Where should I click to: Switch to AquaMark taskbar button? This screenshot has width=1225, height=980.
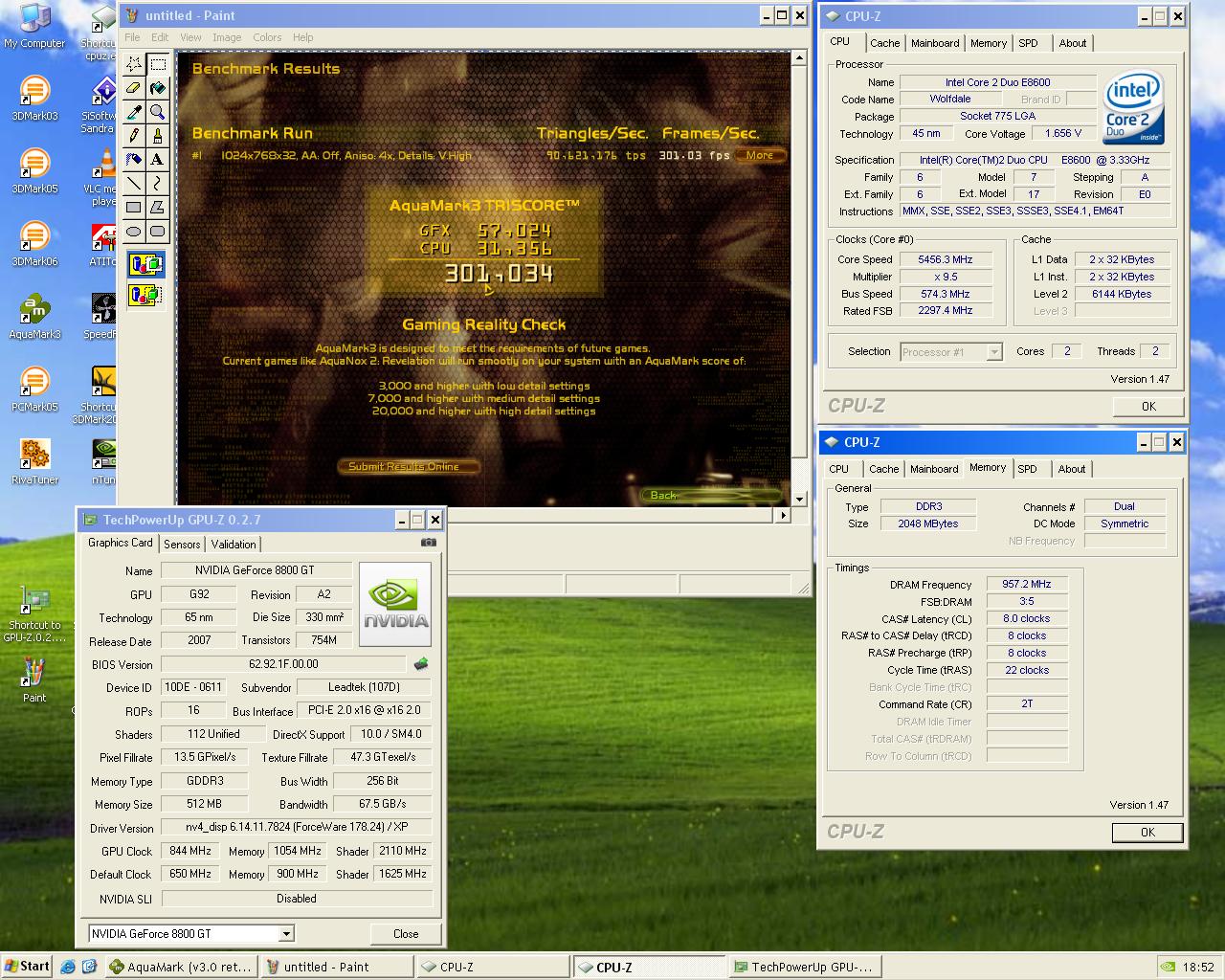[x=181, y=967]
